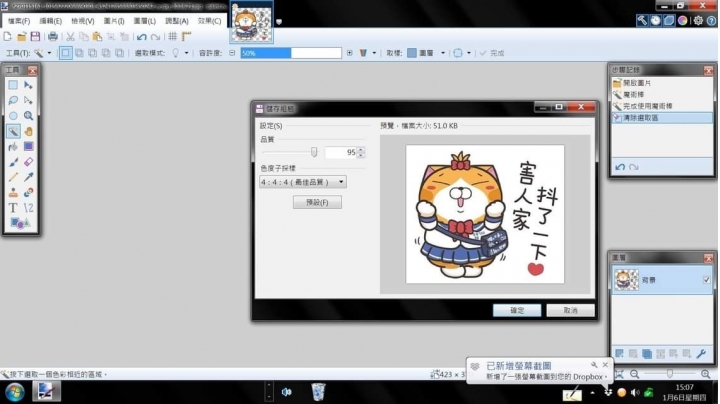Open the 圖片(I) menu

[x=114, y=21]
